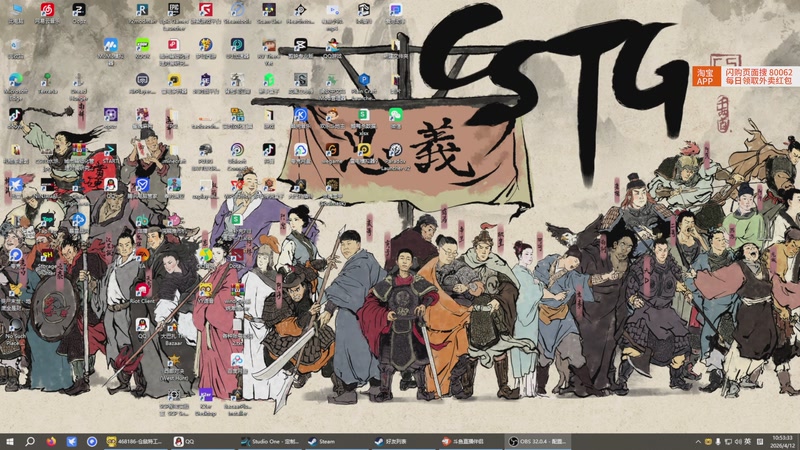The image size is (800, 450).
Task: Switch to Steam 好友列表 friends list window
Action: point(403,441)
